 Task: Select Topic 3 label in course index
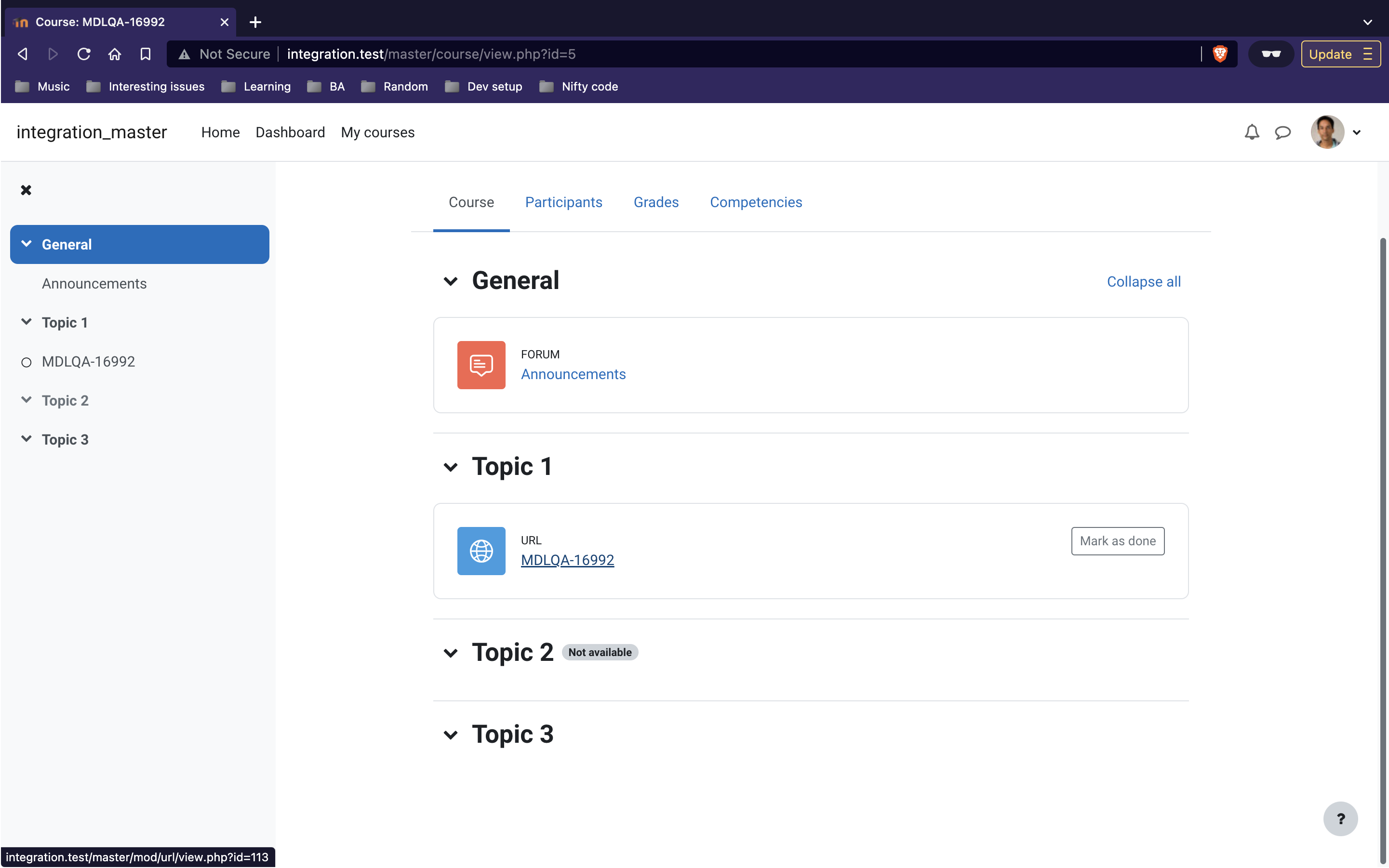pyautogui.click(x=65, y=440)
